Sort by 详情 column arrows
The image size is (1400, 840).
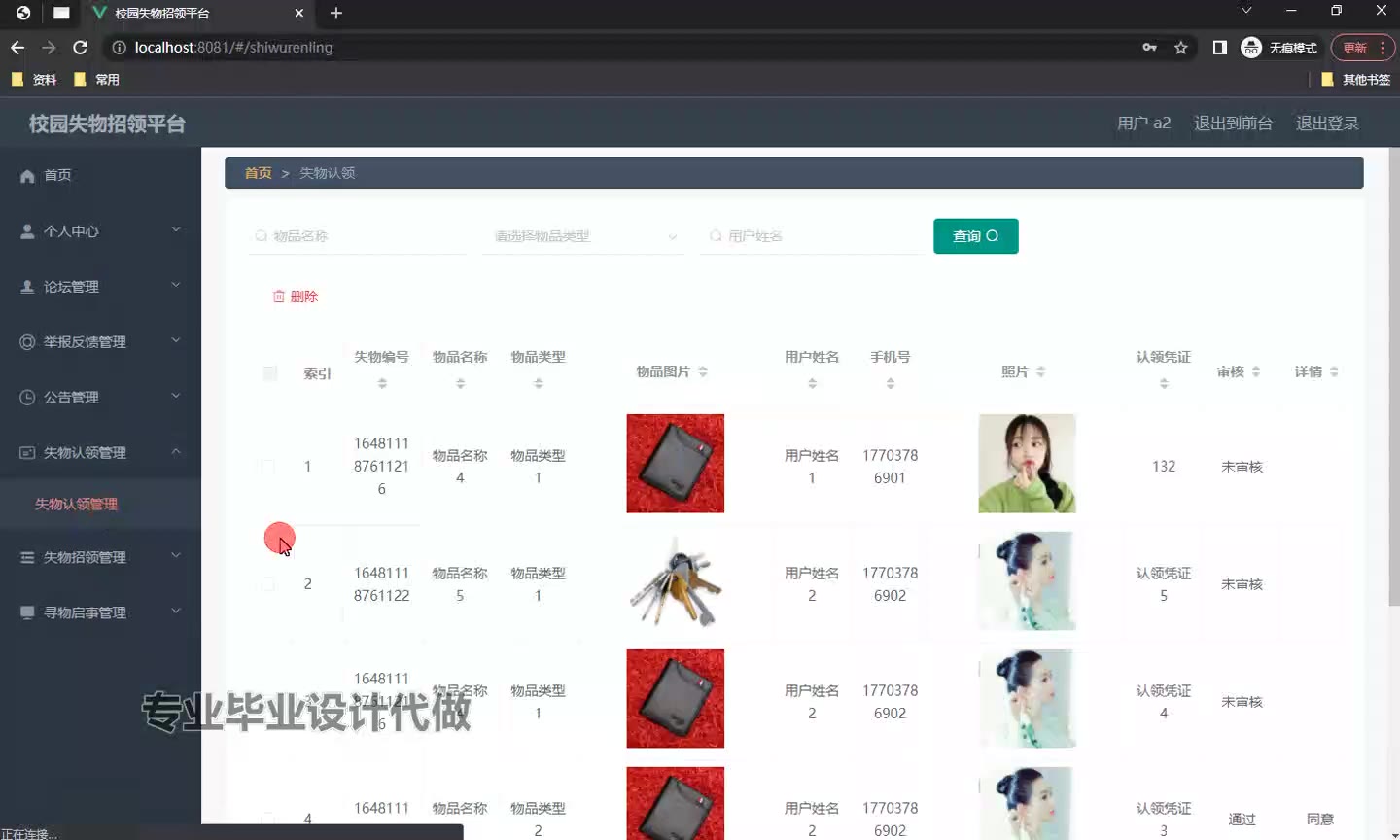pos(1334,371)
